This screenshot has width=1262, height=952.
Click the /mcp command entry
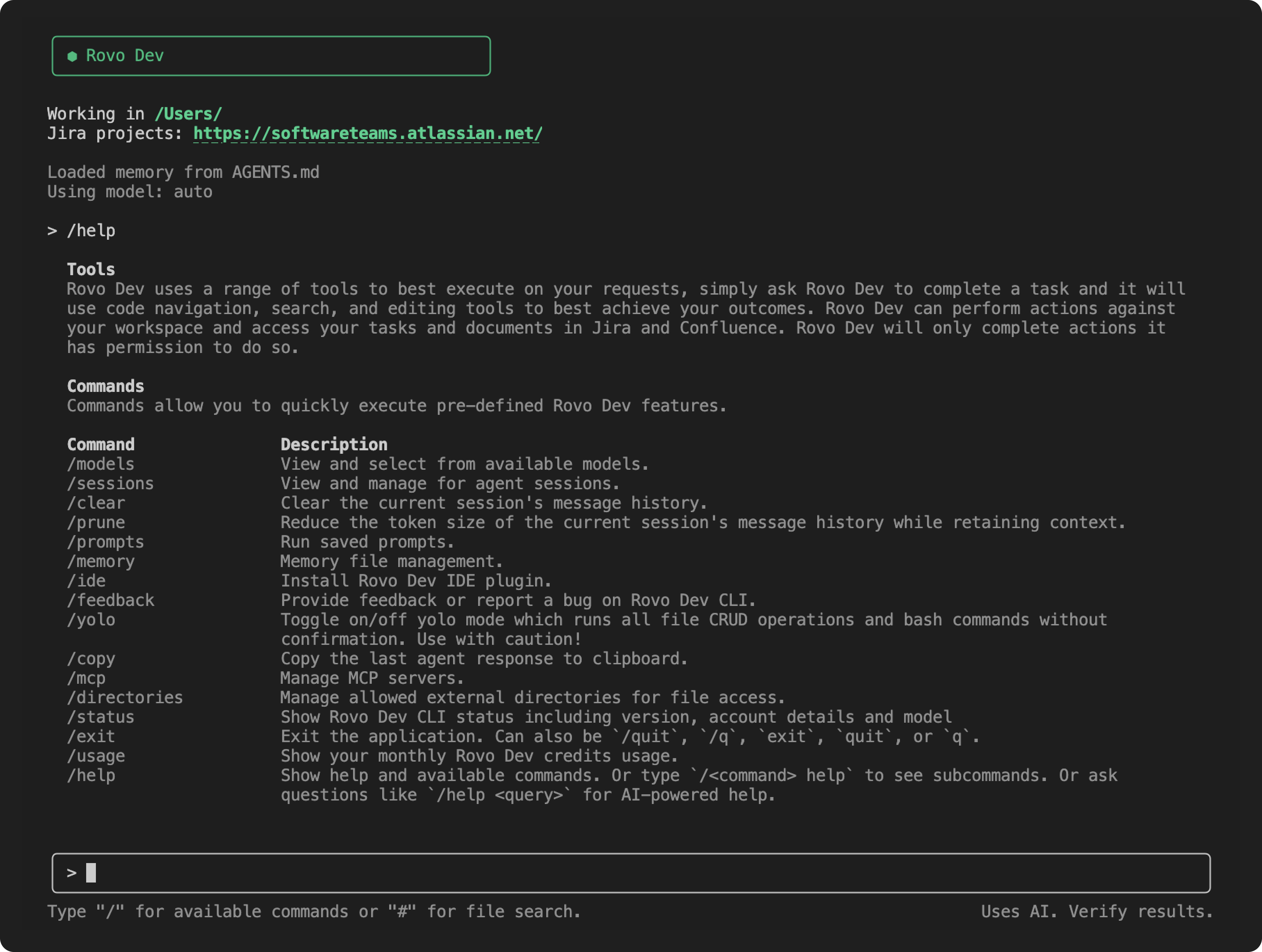(x=86, y=678)
